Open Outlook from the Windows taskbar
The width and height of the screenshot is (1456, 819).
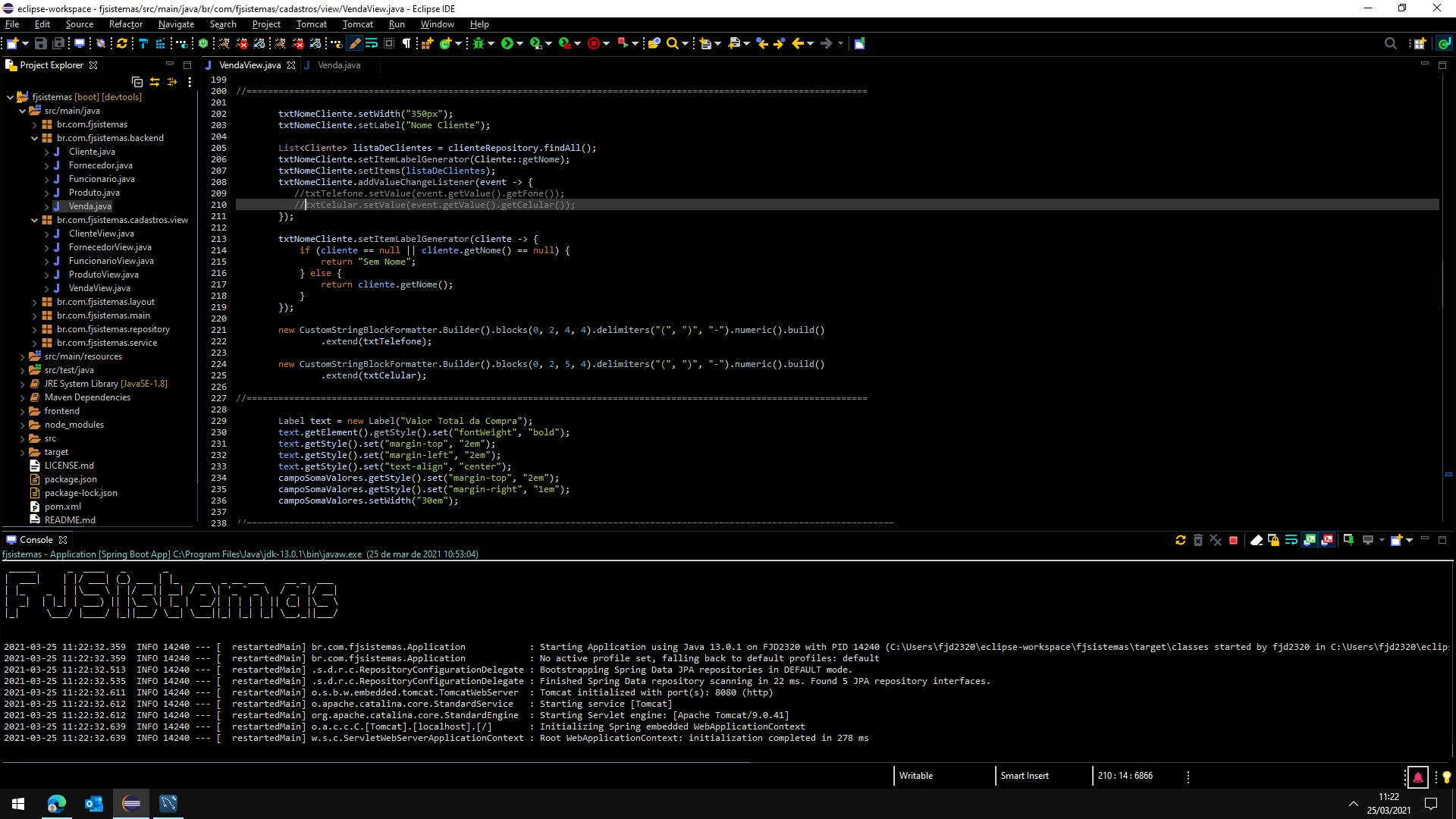tap(93, 804)
